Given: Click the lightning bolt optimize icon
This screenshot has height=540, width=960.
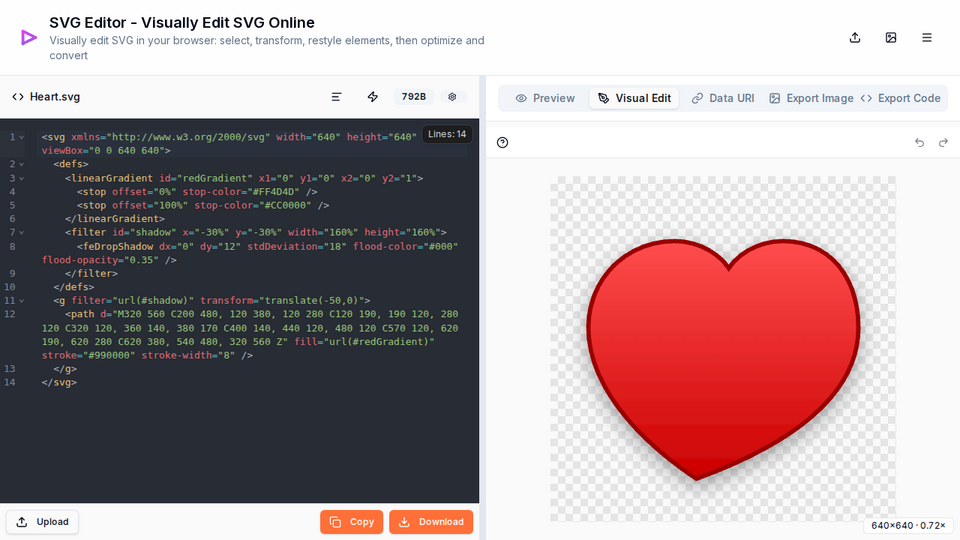Looking at the screenshot, I should click(x=372, y=97).
